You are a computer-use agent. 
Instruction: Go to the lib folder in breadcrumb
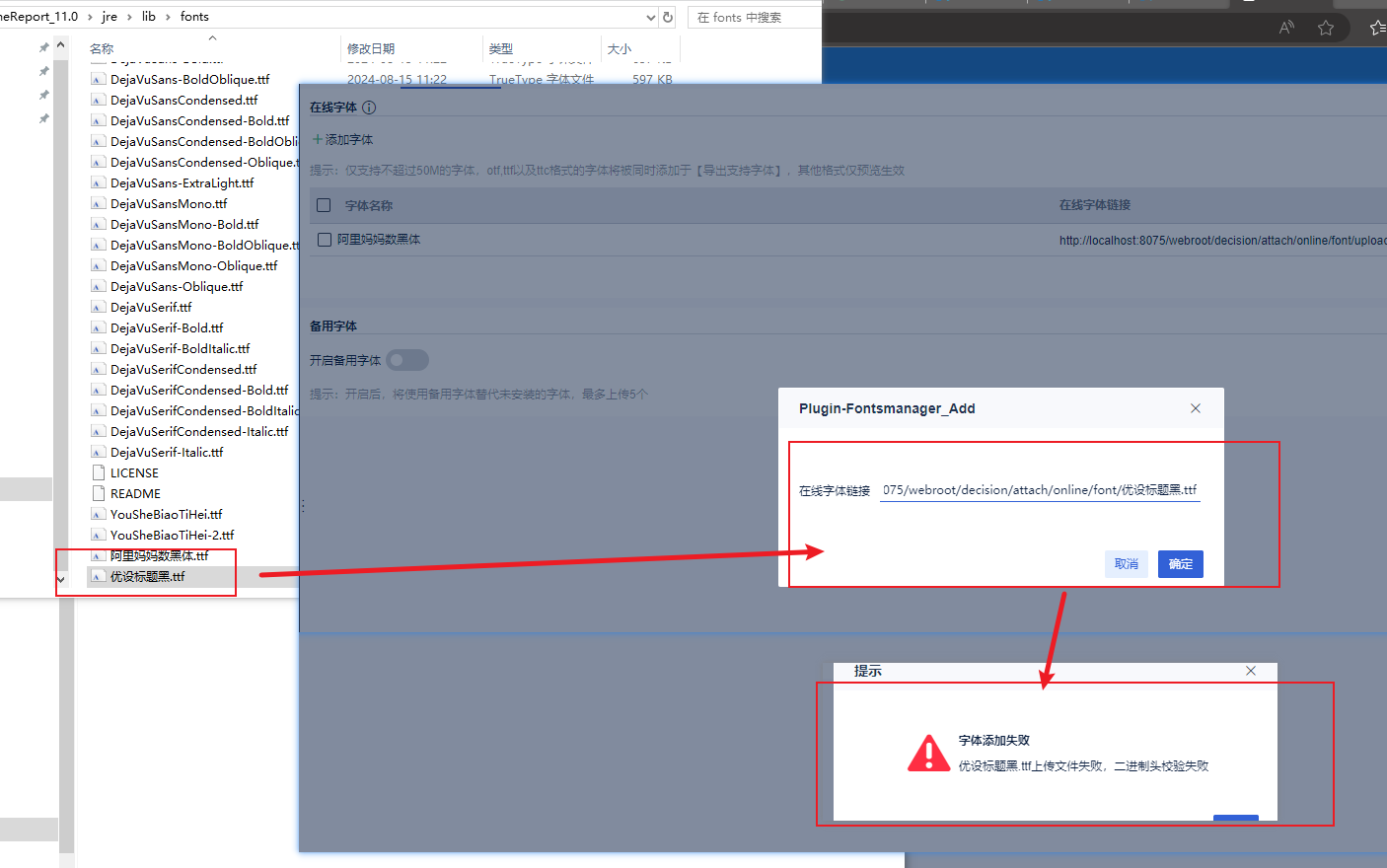tap(149, 17)
